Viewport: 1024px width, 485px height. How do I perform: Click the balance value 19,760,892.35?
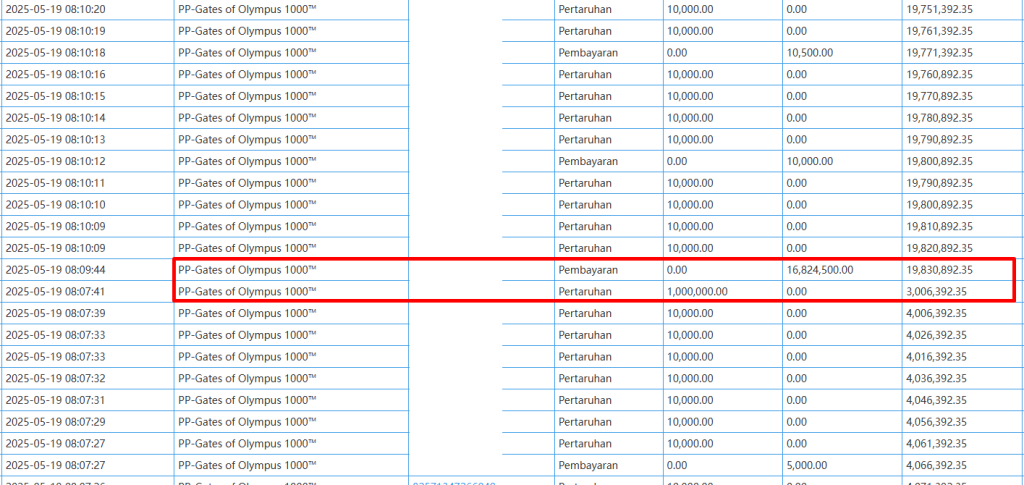tap(940, 74)
